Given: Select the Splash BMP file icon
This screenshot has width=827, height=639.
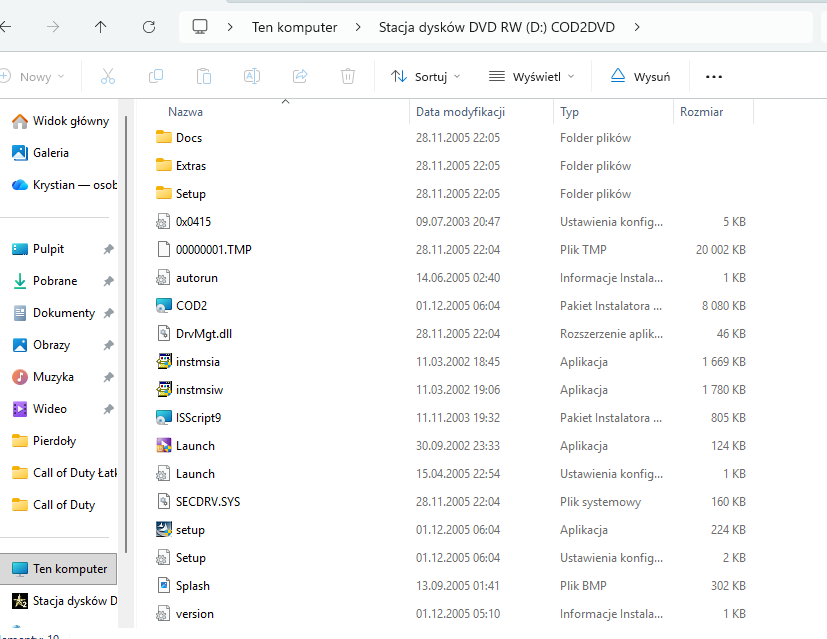Looking at the screenshot, I should 164,585.
